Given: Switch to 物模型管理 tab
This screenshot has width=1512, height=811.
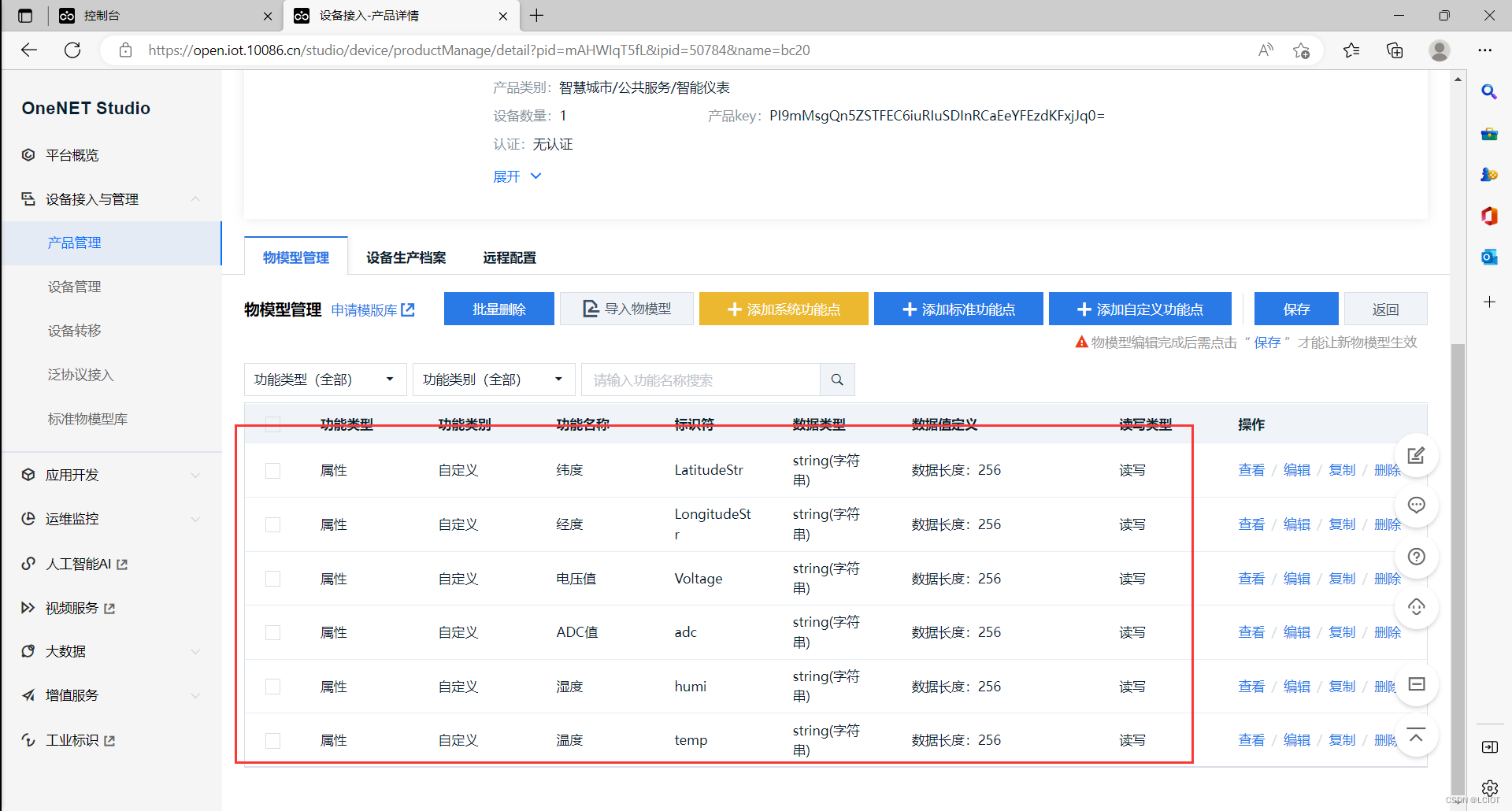Looking at the screenshot, I should [296, 257].
